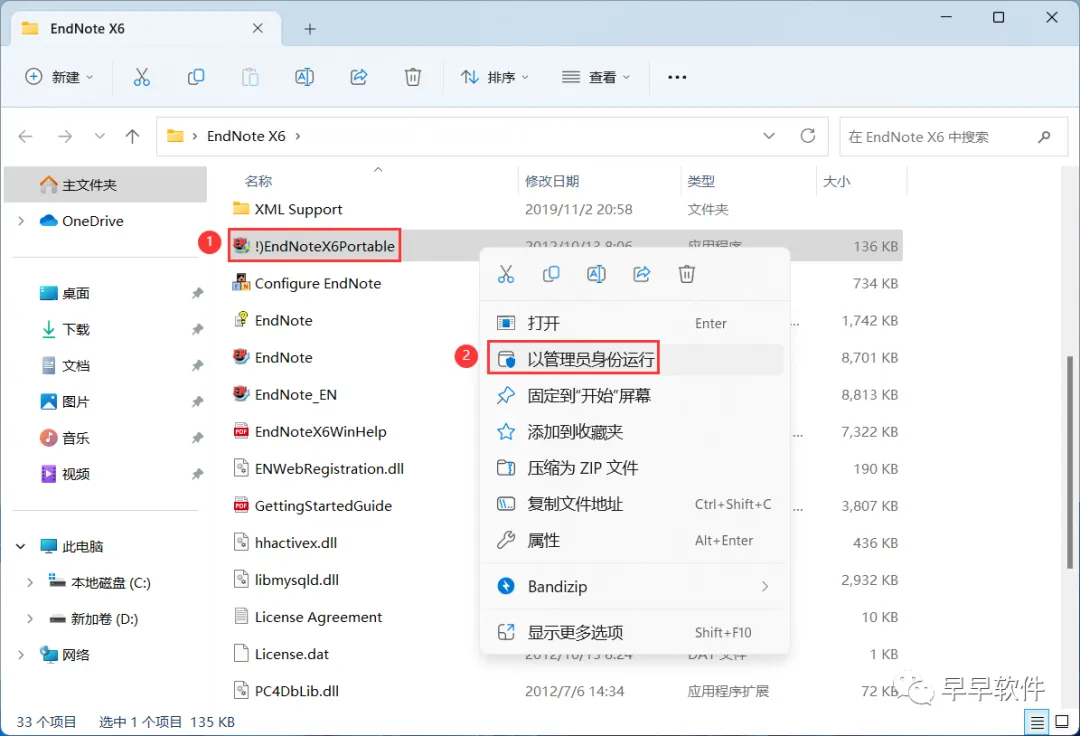Go back with the left arrow

[x=25, y=136]
